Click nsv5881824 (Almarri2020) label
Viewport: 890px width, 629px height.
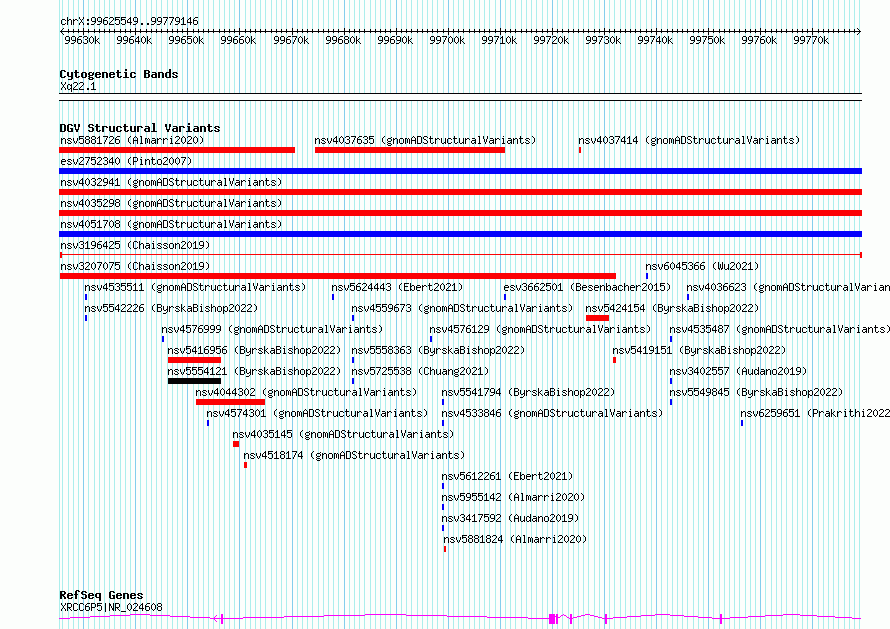(515, 539)
